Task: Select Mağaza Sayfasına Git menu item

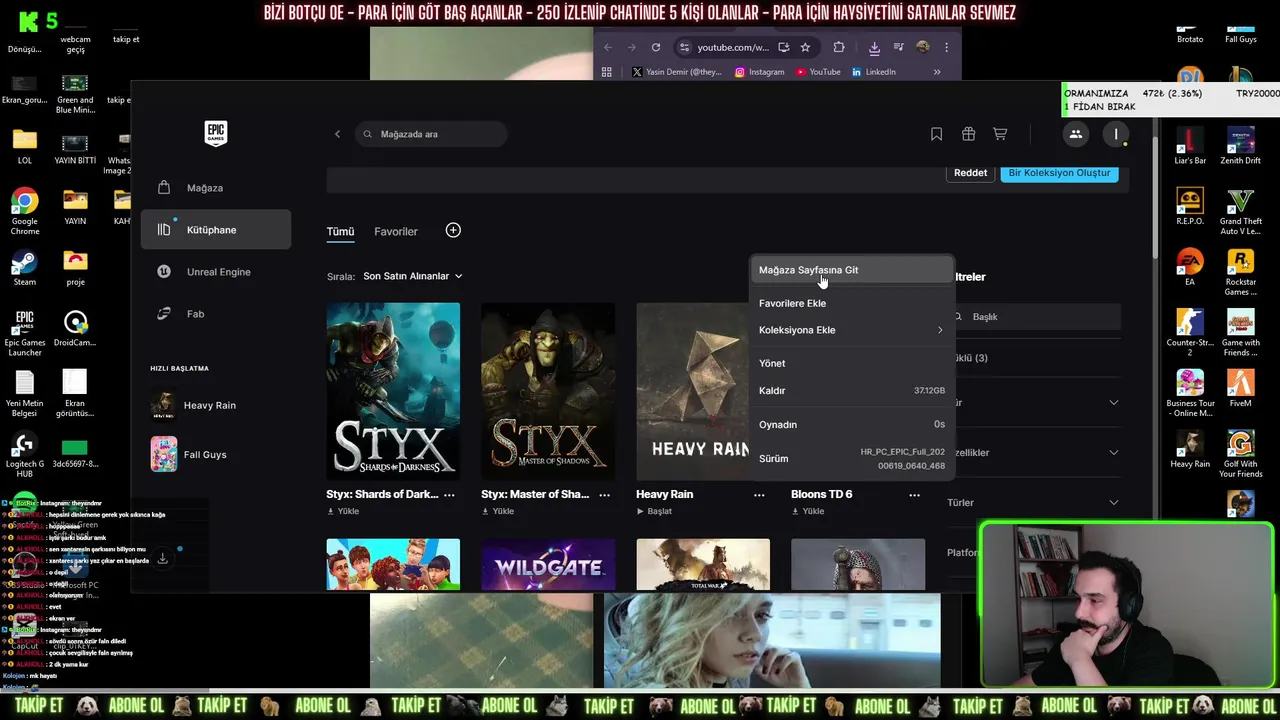Action: 852,270
